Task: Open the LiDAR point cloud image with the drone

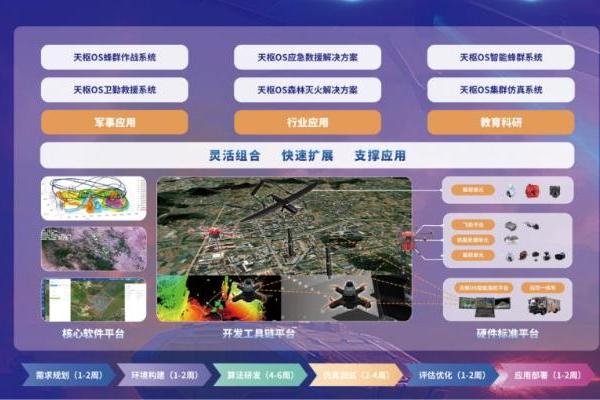Action: pyautogui.click(x=219, y=298)
